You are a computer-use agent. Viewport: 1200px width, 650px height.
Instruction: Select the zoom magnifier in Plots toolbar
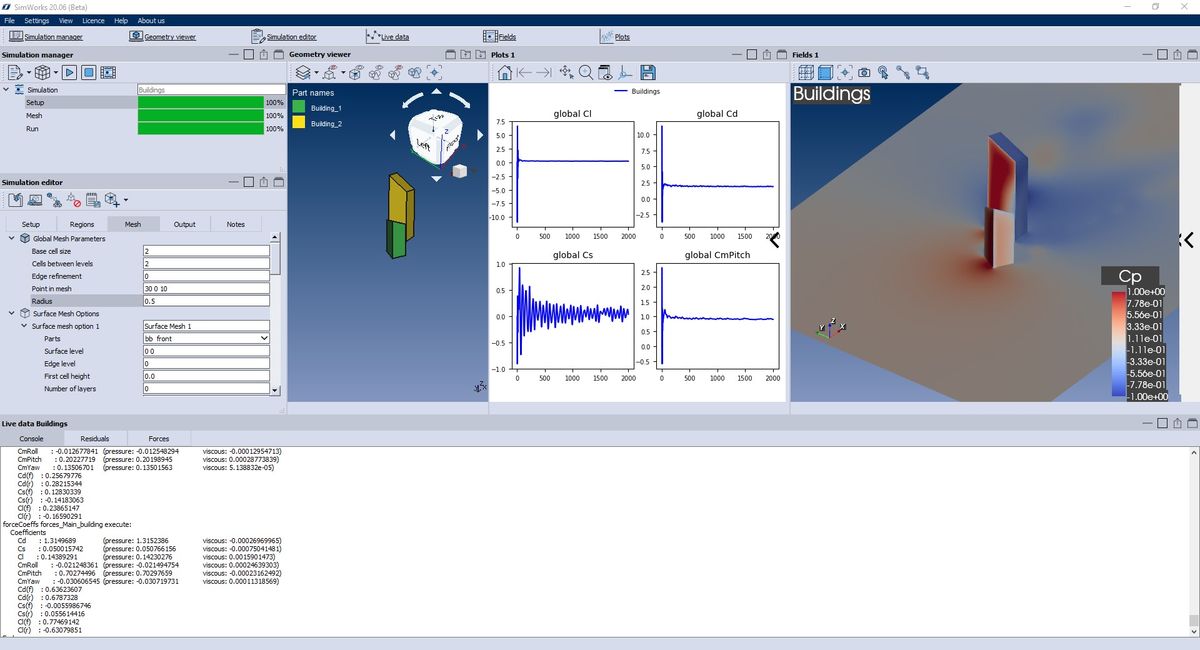click(x=586, y=72)
